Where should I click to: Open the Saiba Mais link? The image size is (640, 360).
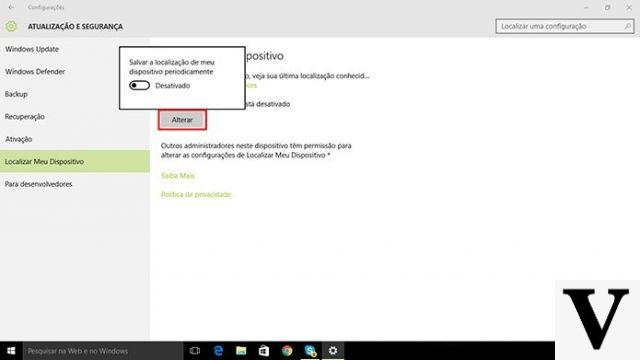(178, 176)
